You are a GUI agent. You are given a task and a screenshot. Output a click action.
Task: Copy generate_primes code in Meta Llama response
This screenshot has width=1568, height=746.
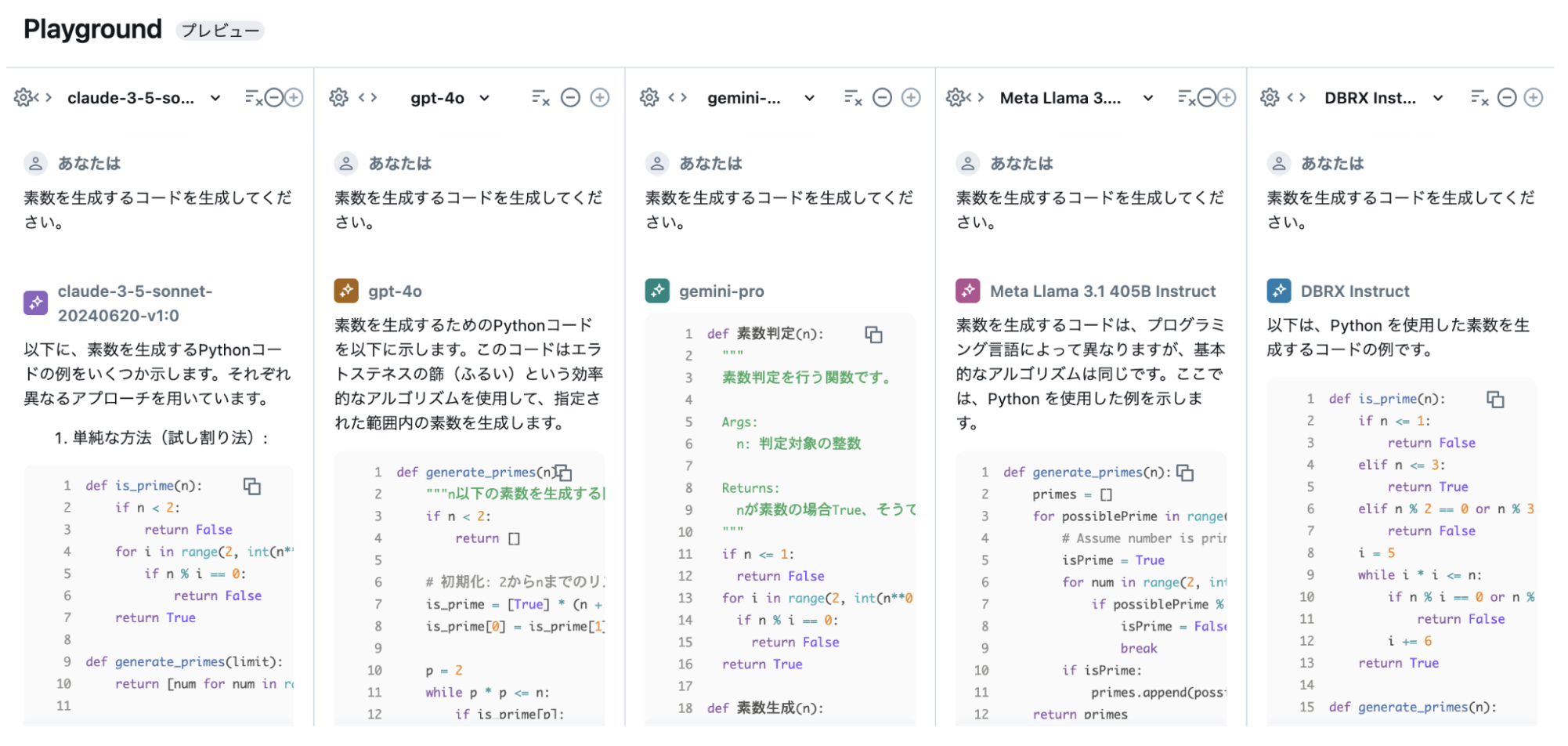tap(1185, 473)
